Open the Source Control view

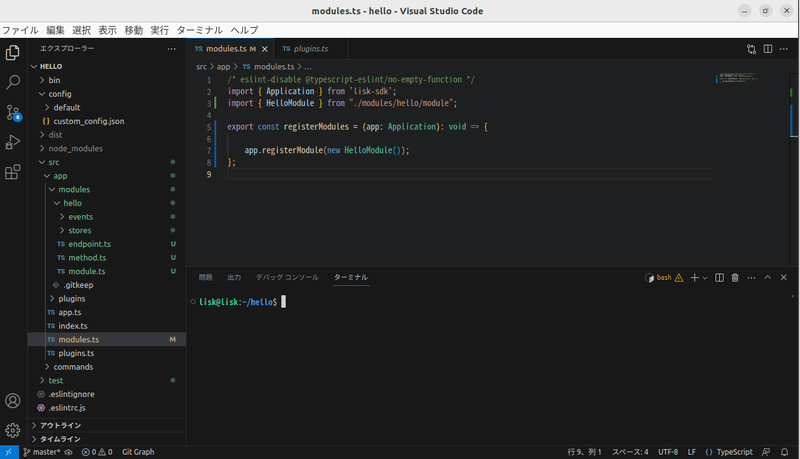coord(13,112)
